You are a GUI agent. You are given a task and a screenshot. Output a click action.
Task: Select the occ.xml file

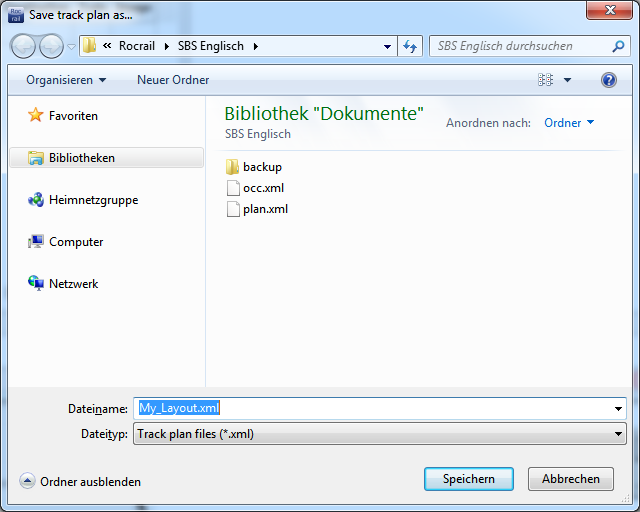tap(263, 188)
